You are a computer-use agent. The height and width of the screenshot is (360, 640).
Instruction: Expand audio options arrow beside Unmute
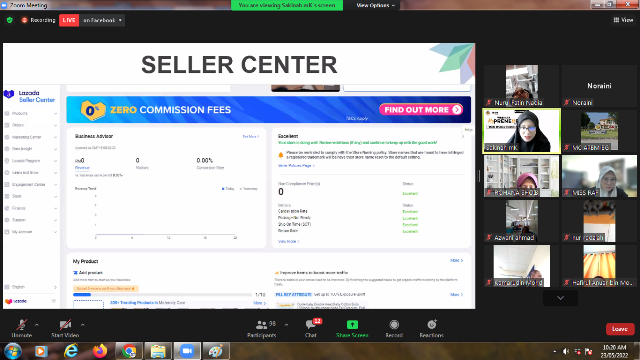point(37,325)
